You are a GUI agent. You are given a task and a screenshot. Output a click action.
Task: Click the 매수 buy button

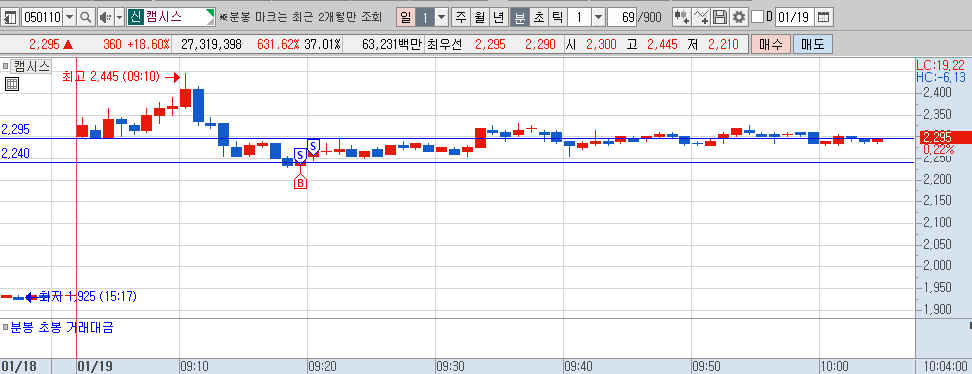pos(770,44)
